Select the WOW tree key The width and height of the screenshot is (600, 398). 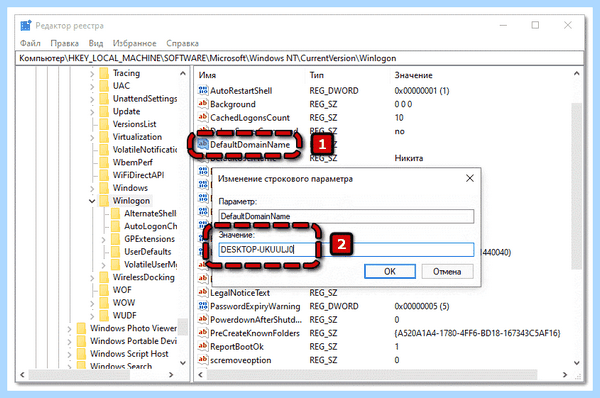pos(124,303)
